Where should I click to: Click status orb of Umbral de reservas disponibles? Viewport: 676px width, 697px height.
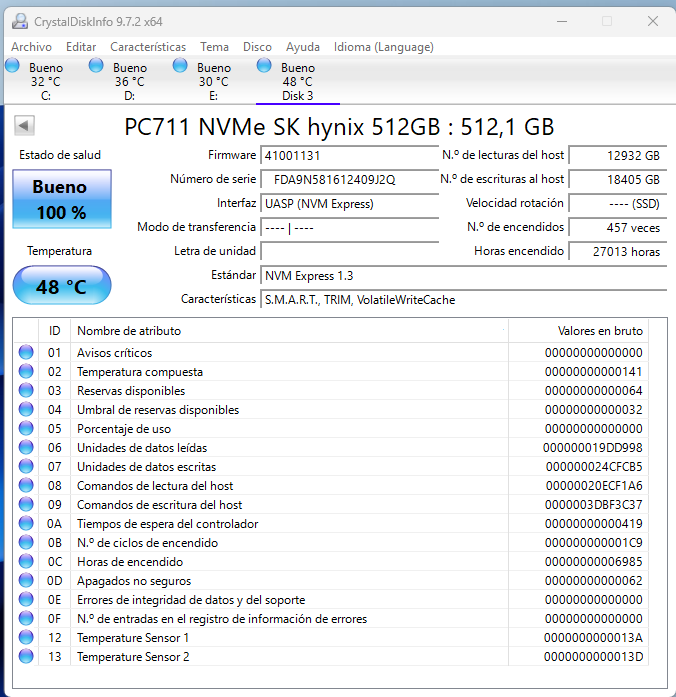(26, 409)
